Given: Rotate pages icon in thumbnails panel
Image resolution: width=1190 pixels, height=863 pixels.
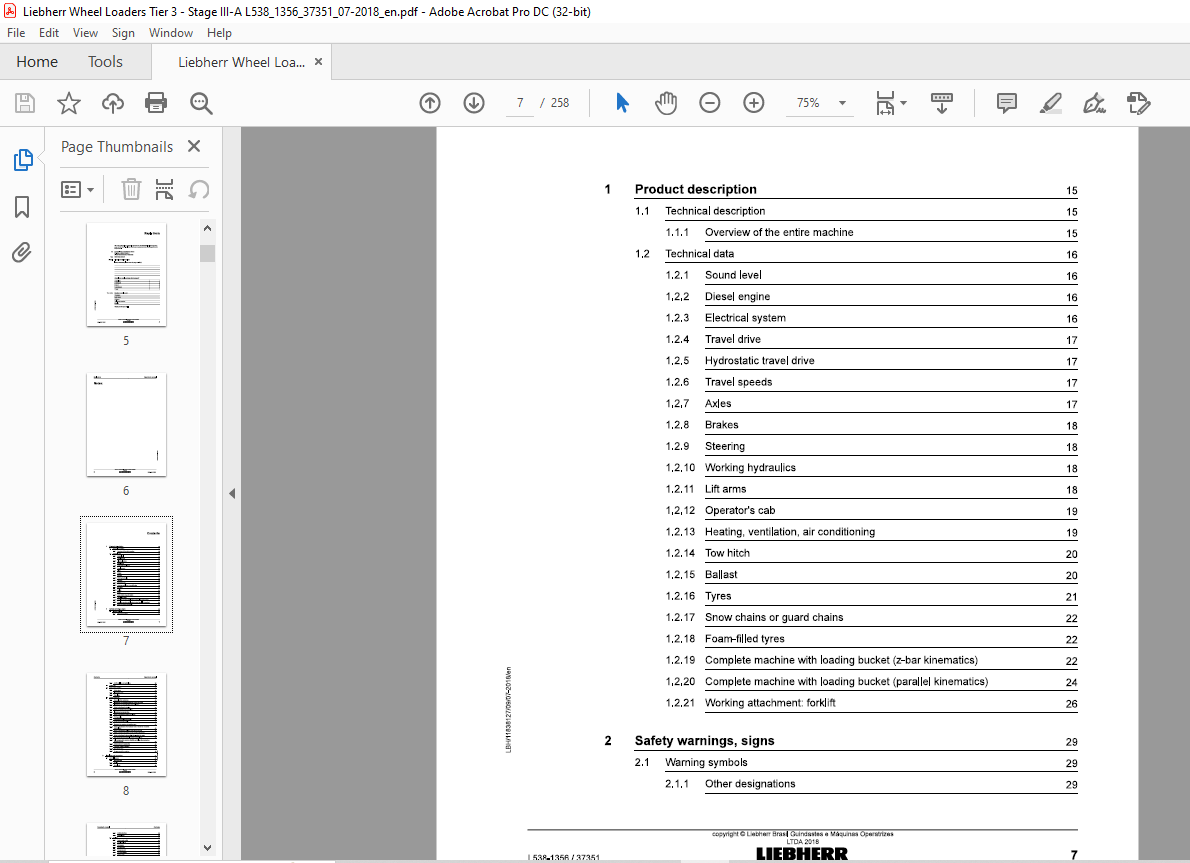Looking at the screenshot, I should [x=199, y=189].
